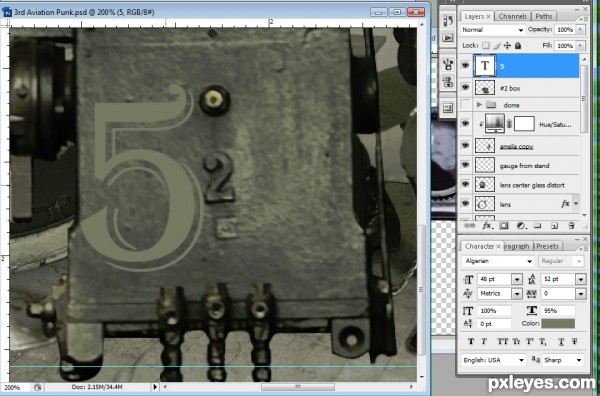Switch to the Paragraph tab
600x396 pixels.
tap(517, 246)
